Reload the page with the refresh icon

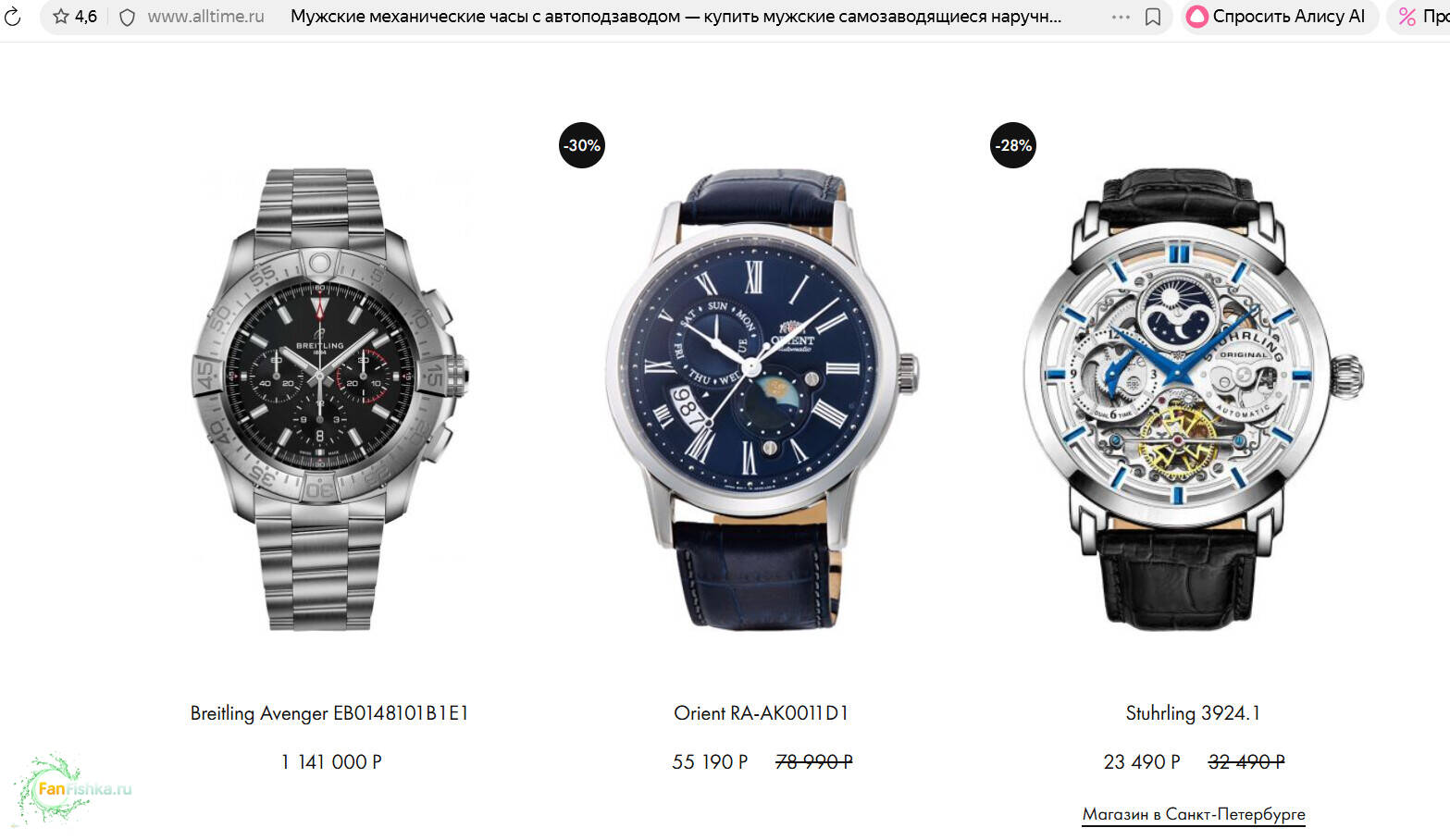[13, 17]
